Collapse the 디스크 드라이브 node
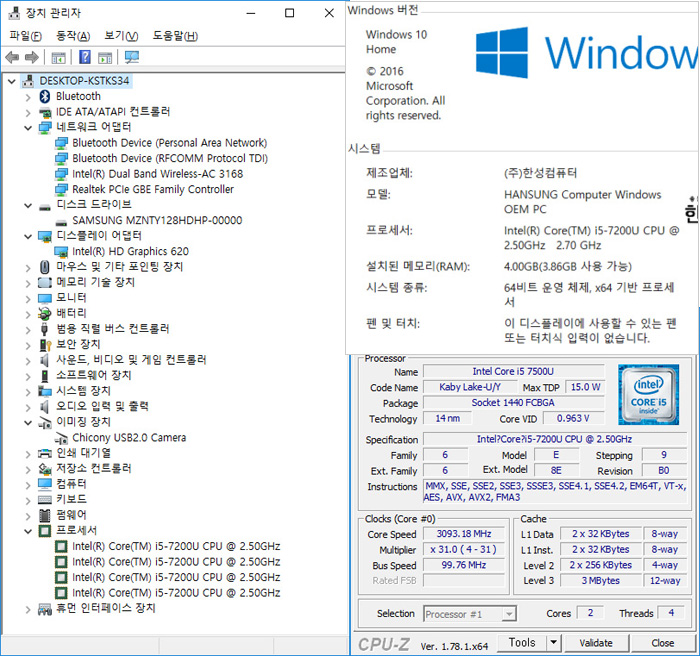The image size is (700, 657). (28, 206)
